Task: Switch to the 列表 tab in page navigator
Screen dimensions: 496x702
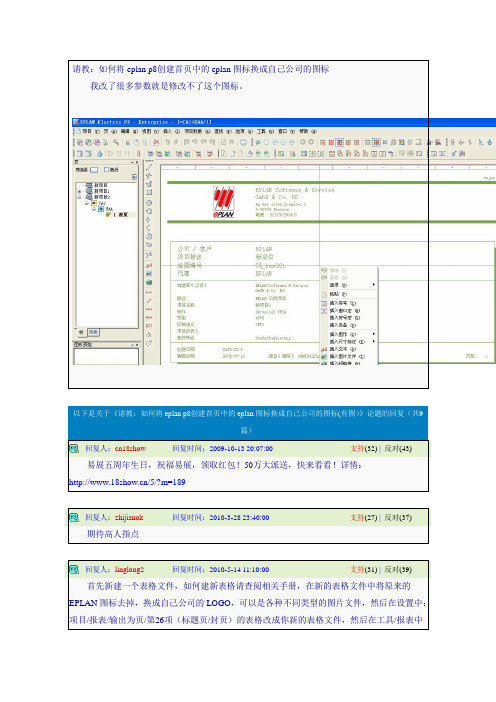Action: coord(93,332)
